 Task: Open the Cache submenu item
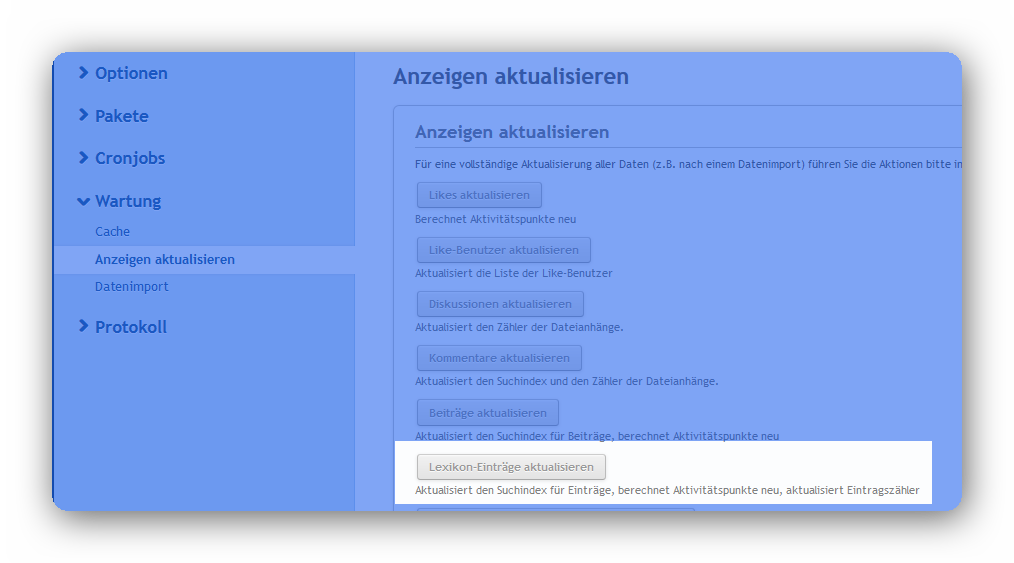pyautogui.click(x=112, y=231)
